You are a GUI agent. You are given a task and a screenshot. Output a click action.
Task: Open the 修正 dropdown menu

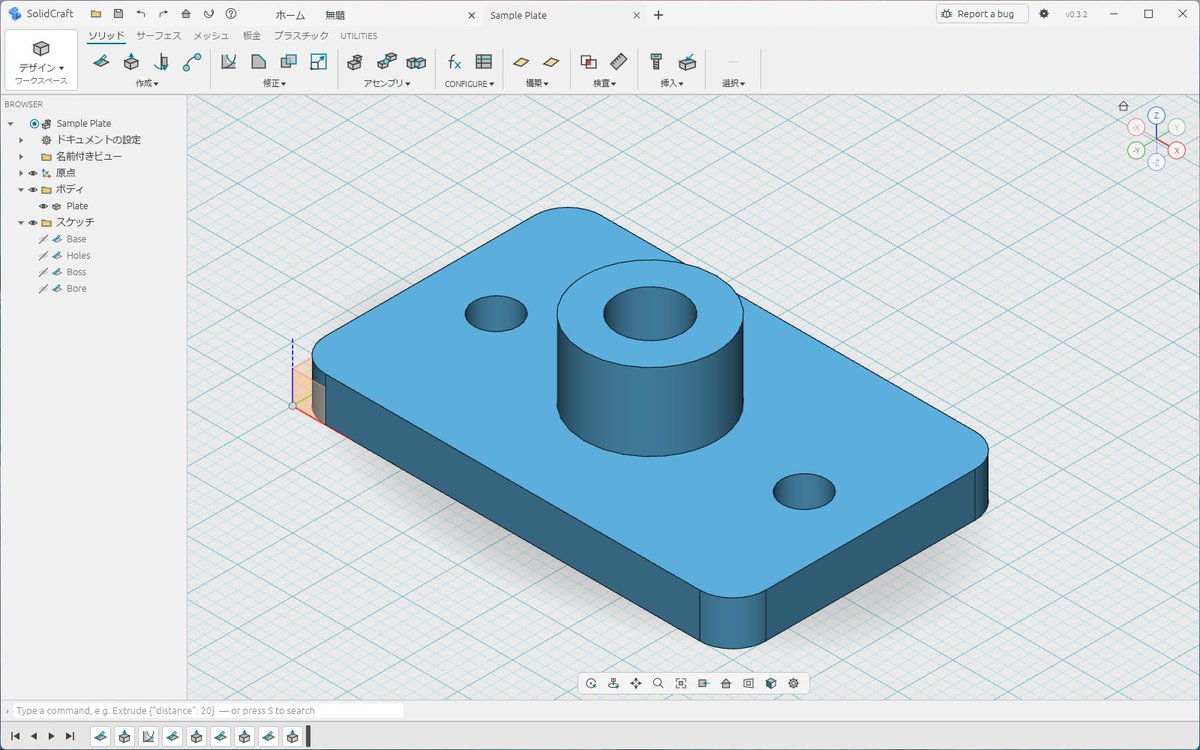274,84
